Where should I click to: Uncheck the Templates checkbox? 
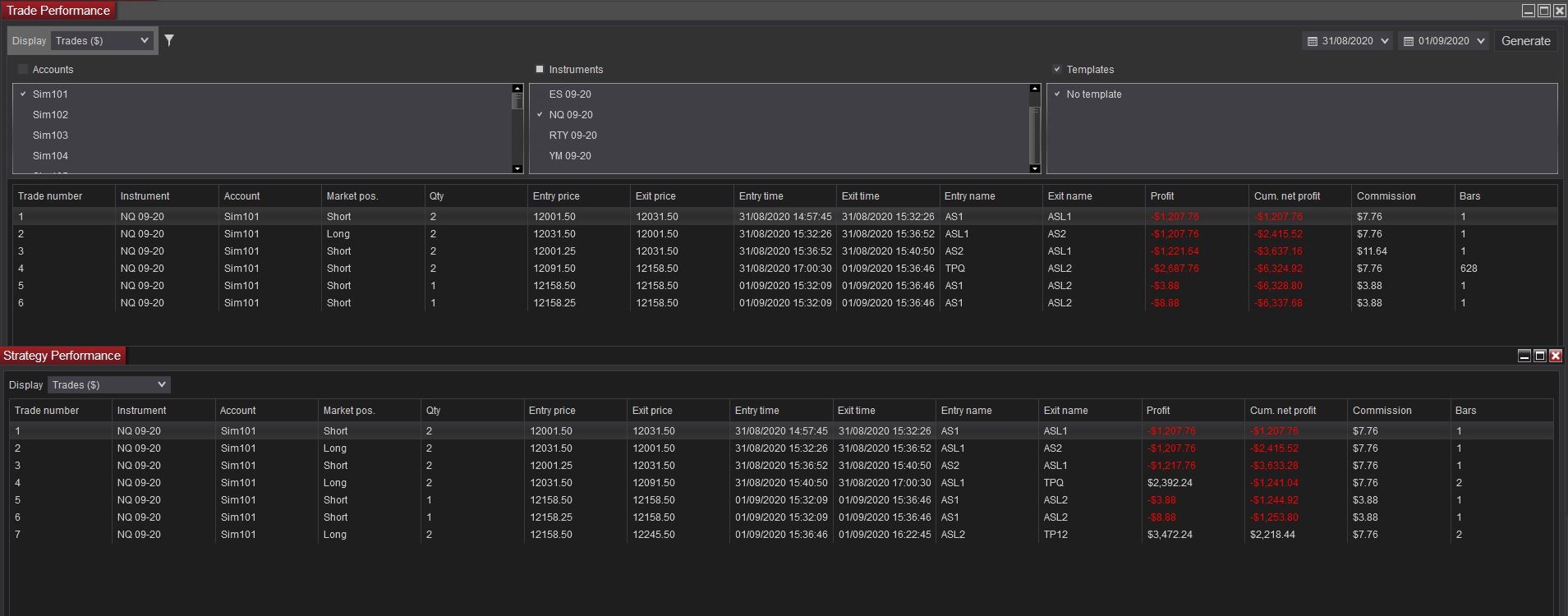(x=1057, y=70)
